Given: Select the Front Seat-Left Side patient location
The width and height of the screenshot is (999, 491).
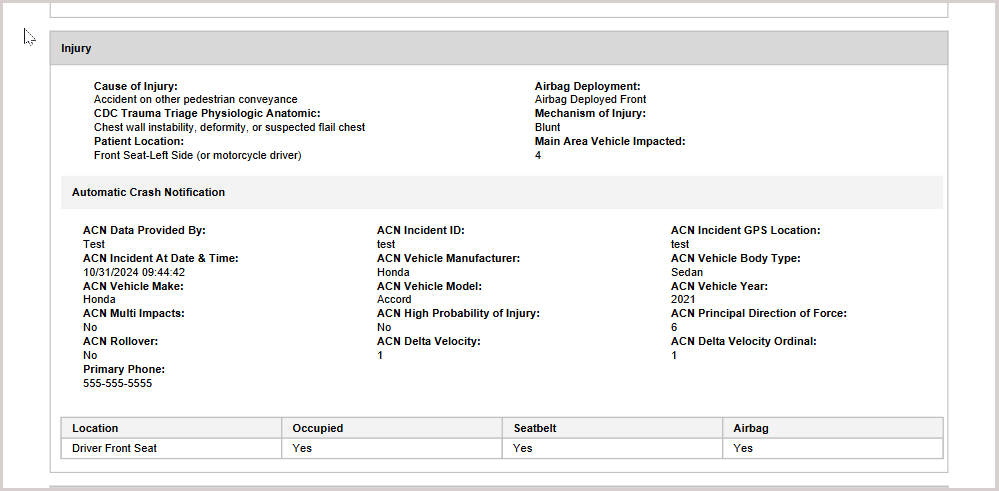Looking at the screenshot, I should (197, 156).
